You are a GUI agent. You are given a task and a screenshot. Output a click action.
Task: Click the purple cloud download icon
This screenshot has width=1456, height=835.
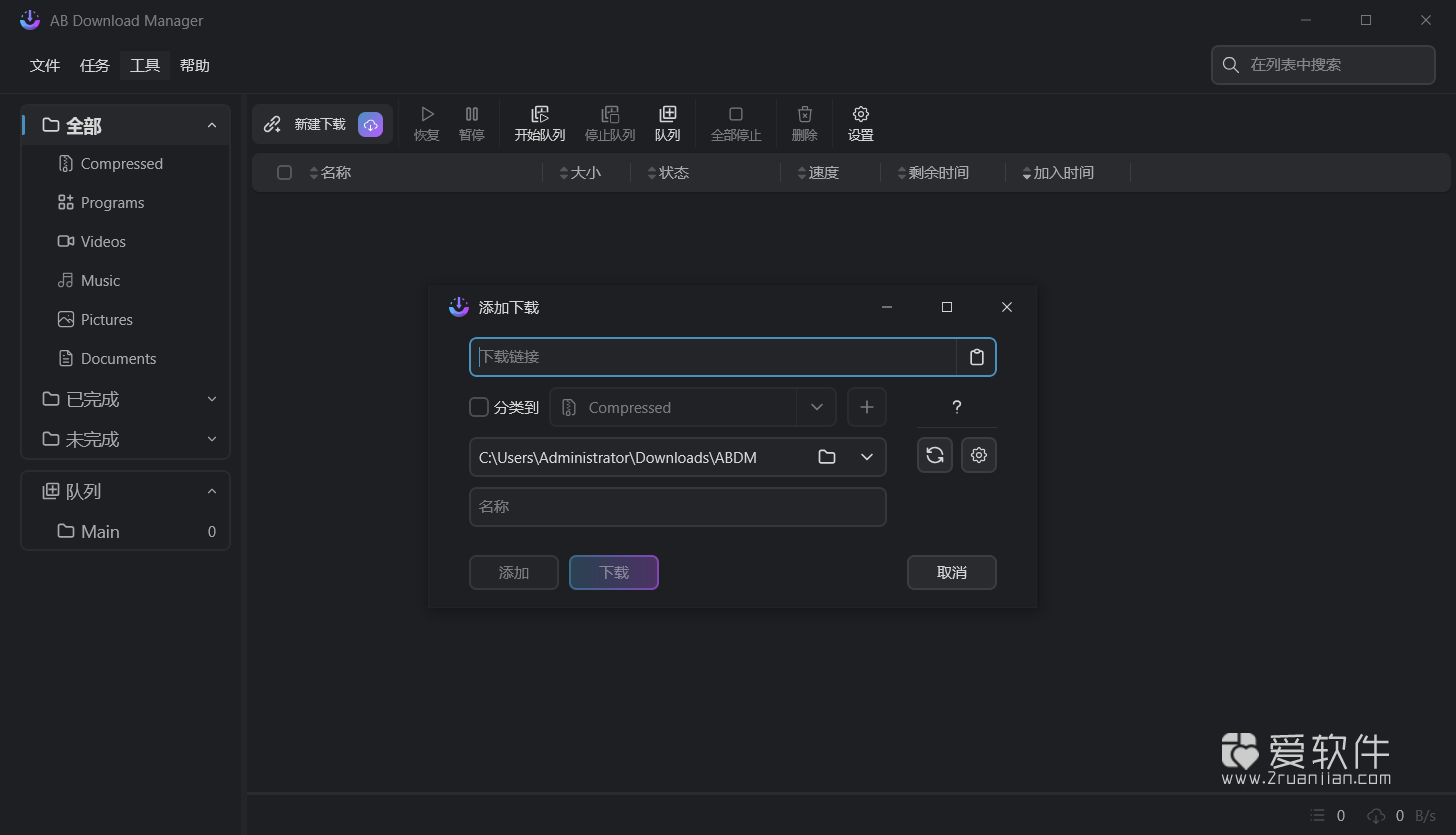[371, 124]
